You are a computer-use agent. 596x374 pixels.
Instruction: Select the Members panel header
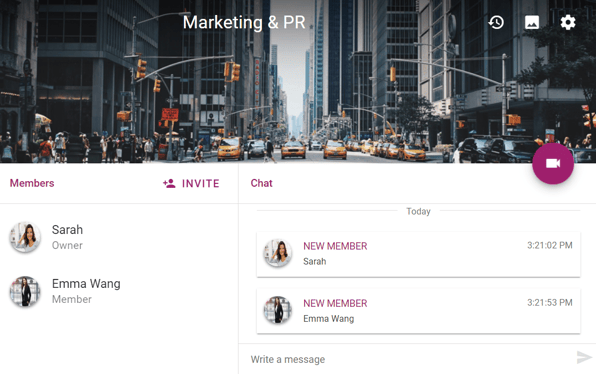(x=32, y=183)
